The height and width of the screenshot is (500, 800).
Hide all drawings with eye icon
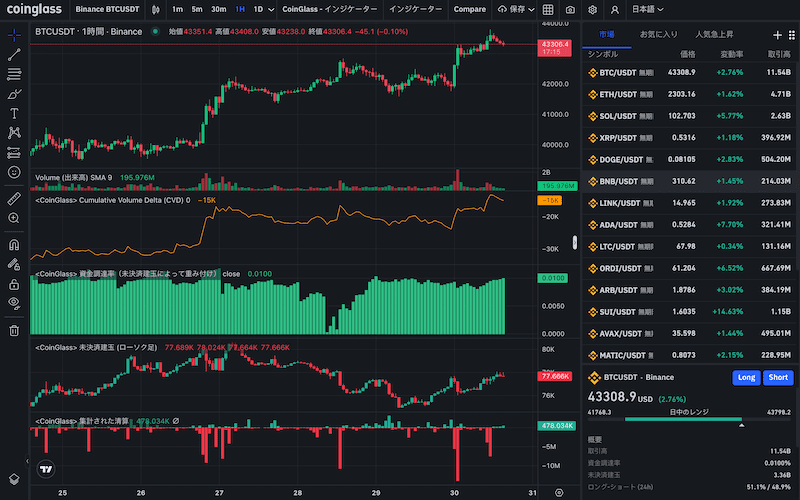click(14, 303)
